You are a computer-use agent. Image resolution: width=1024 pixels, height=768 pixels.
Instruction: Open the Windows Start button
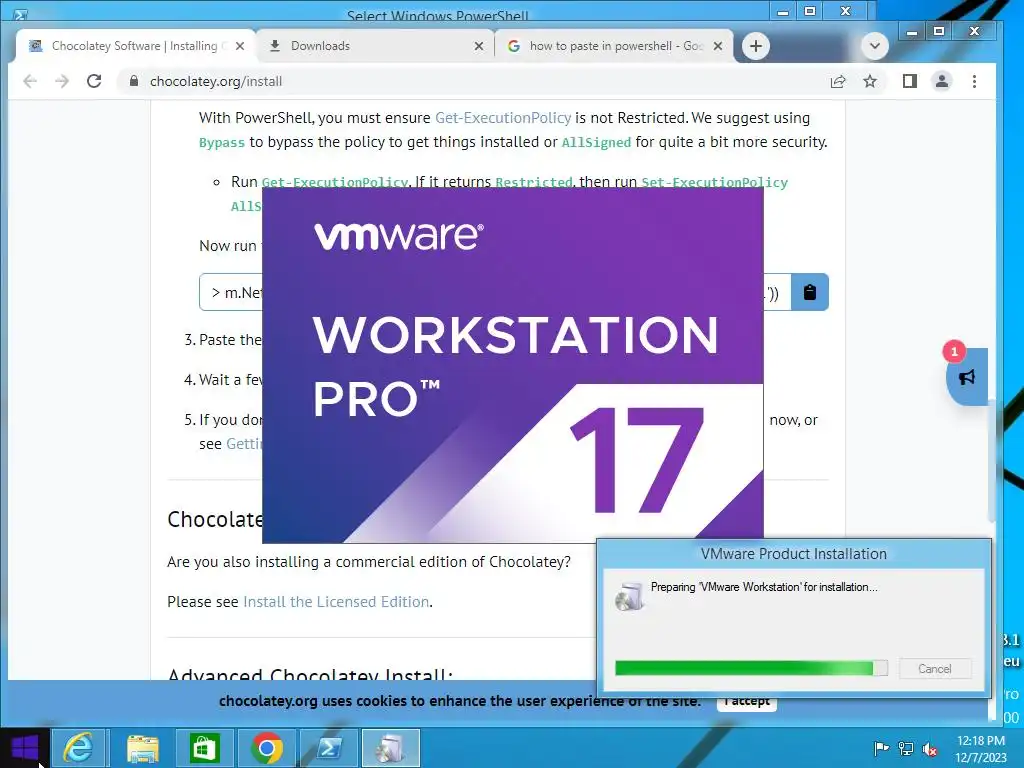(25, 748)
